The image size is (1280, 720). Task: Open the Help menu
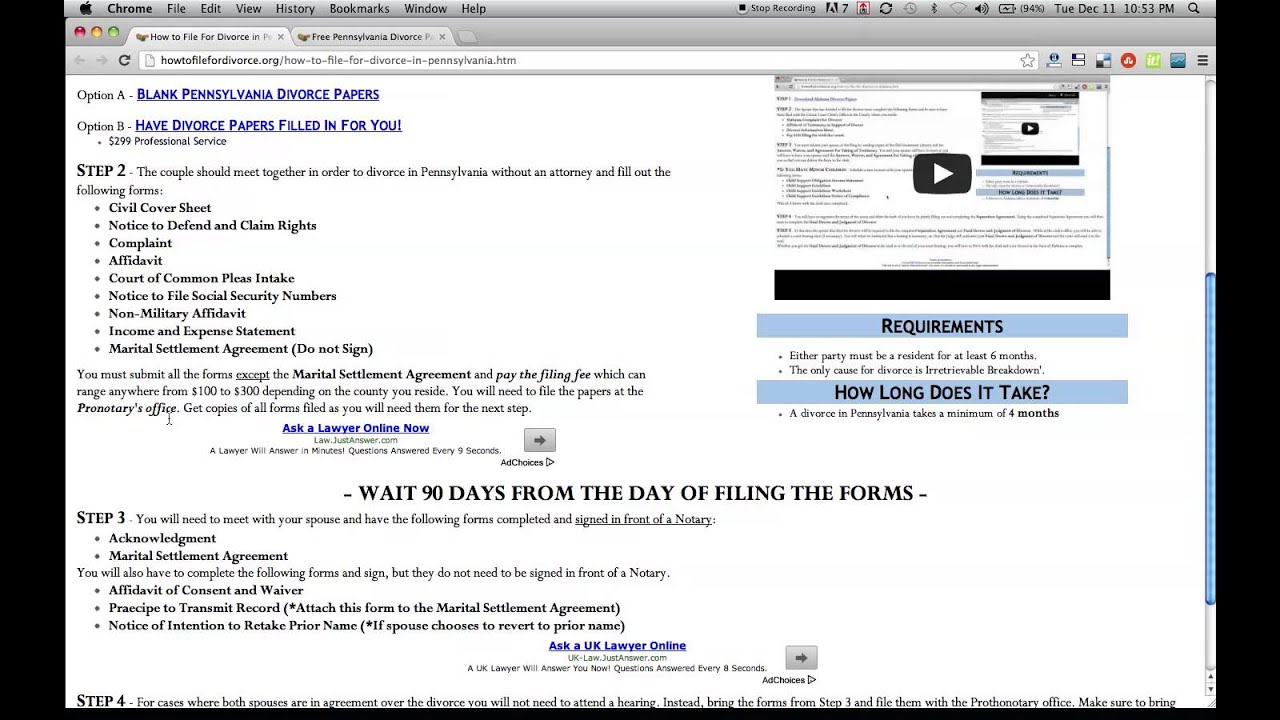click(473, 8)
